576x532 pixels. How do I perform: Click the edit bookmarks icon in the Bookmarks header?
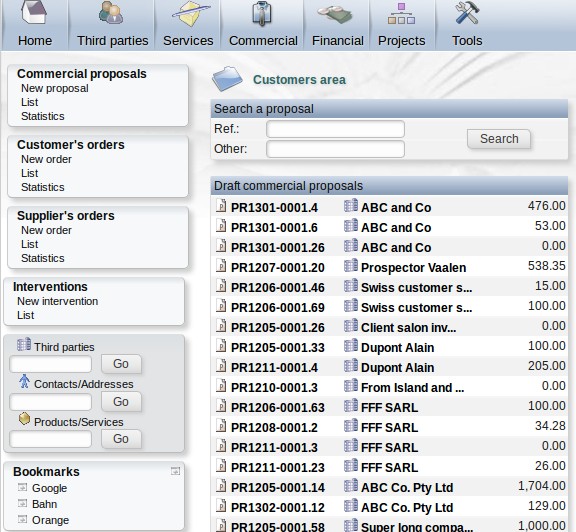click(x=176, y=471)
